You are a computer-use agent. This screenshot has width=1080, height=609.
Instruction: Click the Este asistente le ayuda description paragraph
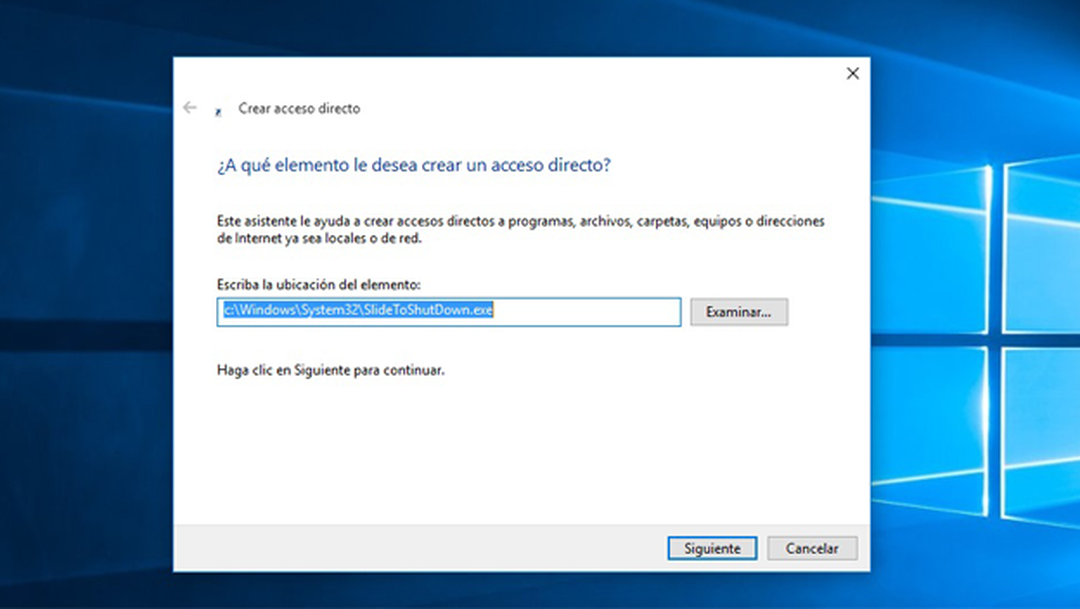(x=520, y=230)
